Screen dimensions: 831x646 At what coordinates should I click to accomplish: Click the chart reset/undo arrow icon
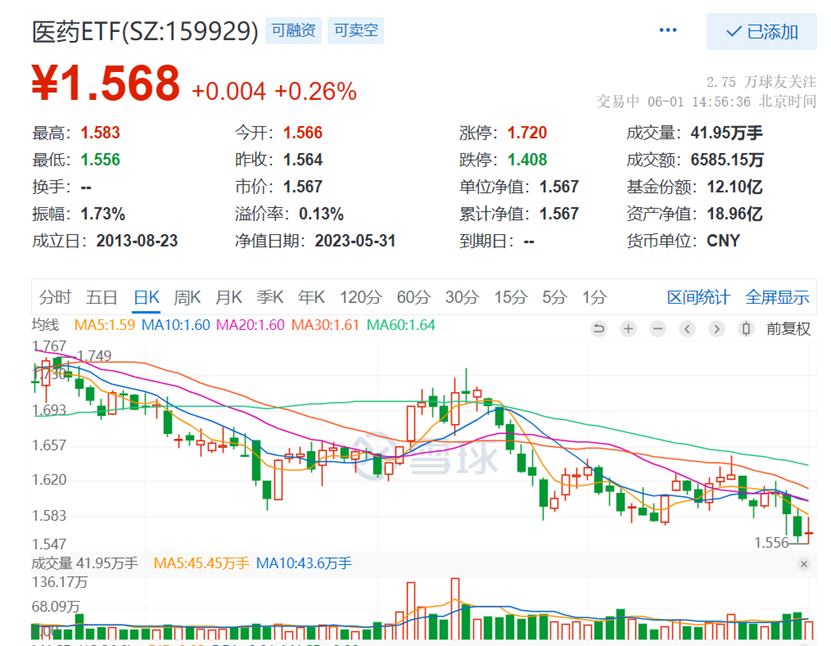point(598,329)
